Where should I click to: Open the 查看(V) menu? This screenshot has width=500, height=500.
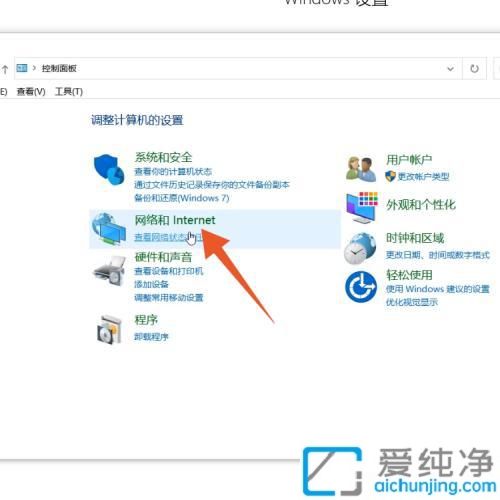31,91
